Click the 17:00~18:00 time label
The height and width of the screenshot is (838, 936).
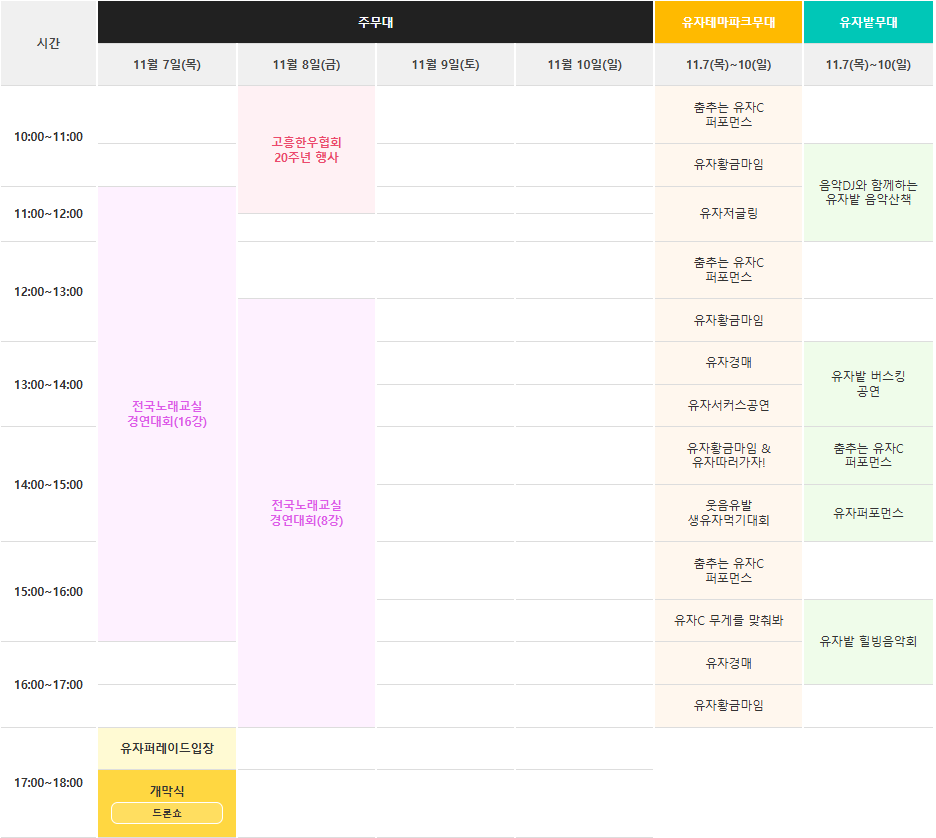pyautogui.click(x=48, y=782)
